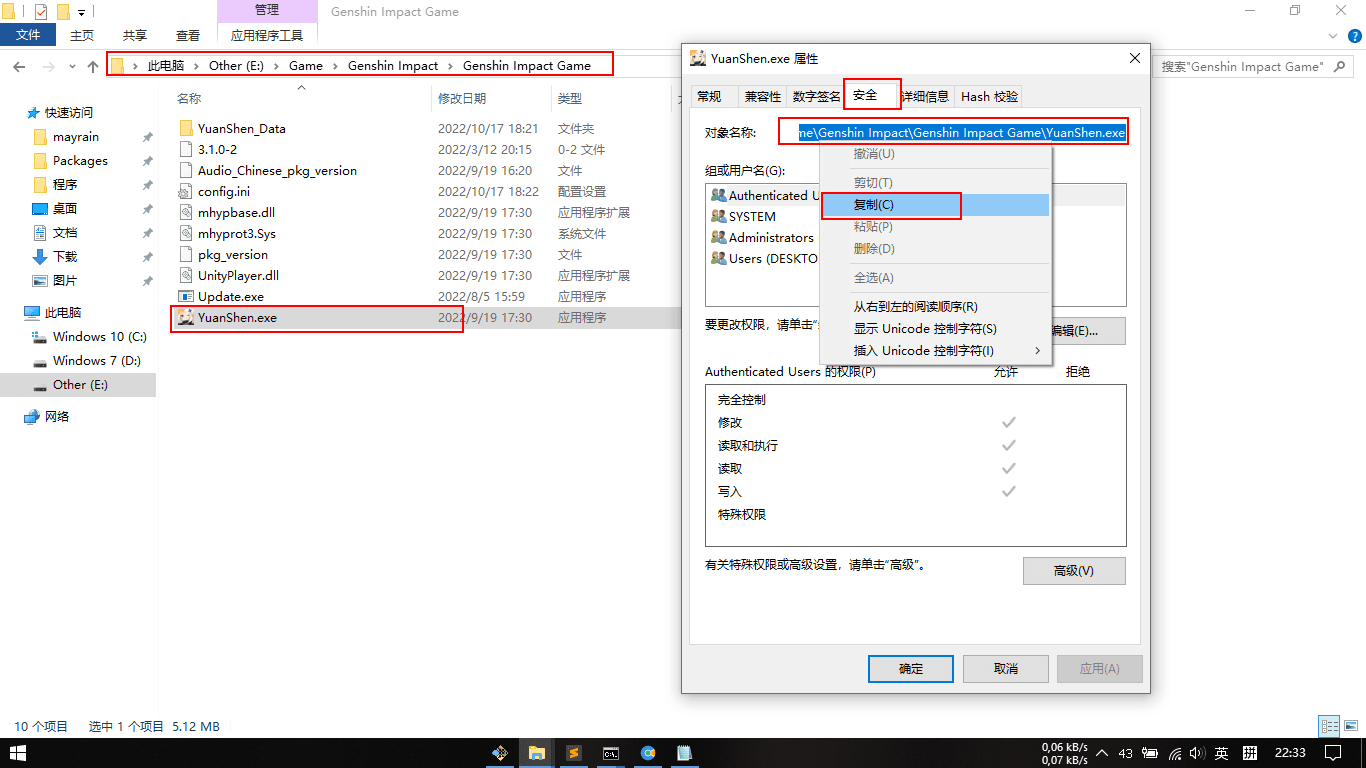Expand Insert Unicode control character submenu
1366x768 pixels.
(1037, 350)
